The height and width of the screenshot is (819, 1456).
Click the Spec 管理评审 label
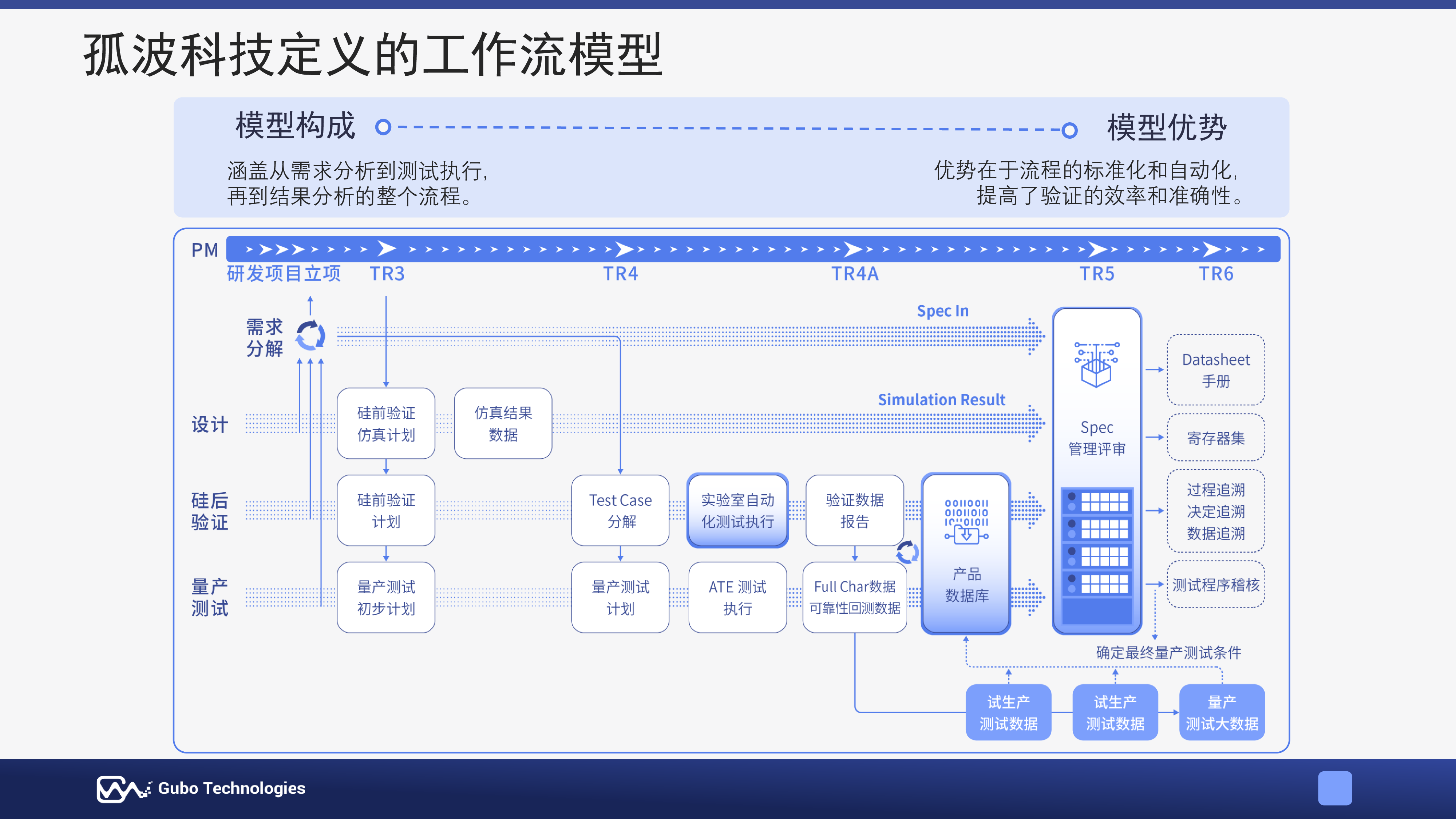pos(1097,438)
